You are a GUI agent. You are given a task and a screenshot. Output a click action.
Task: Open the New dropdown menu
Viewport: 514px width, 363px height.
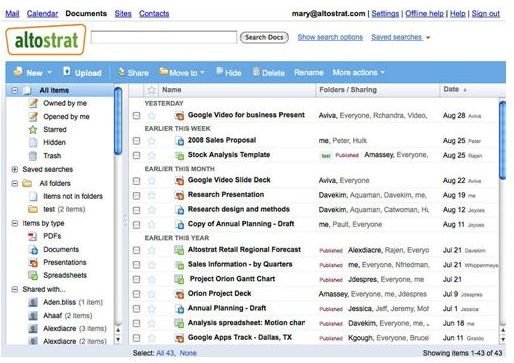(x=33, y=72)
